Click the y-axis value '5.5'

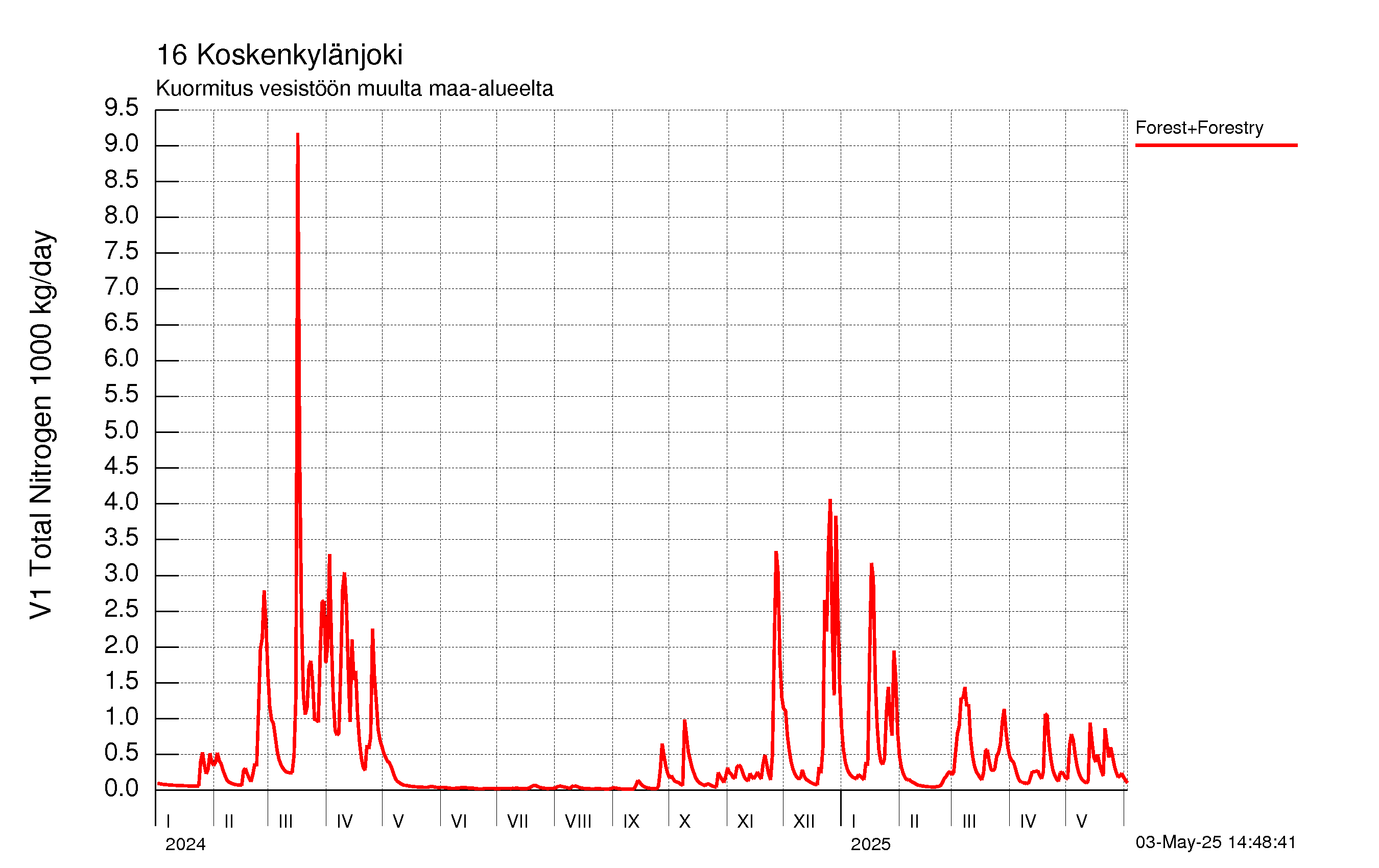[122, 395]
